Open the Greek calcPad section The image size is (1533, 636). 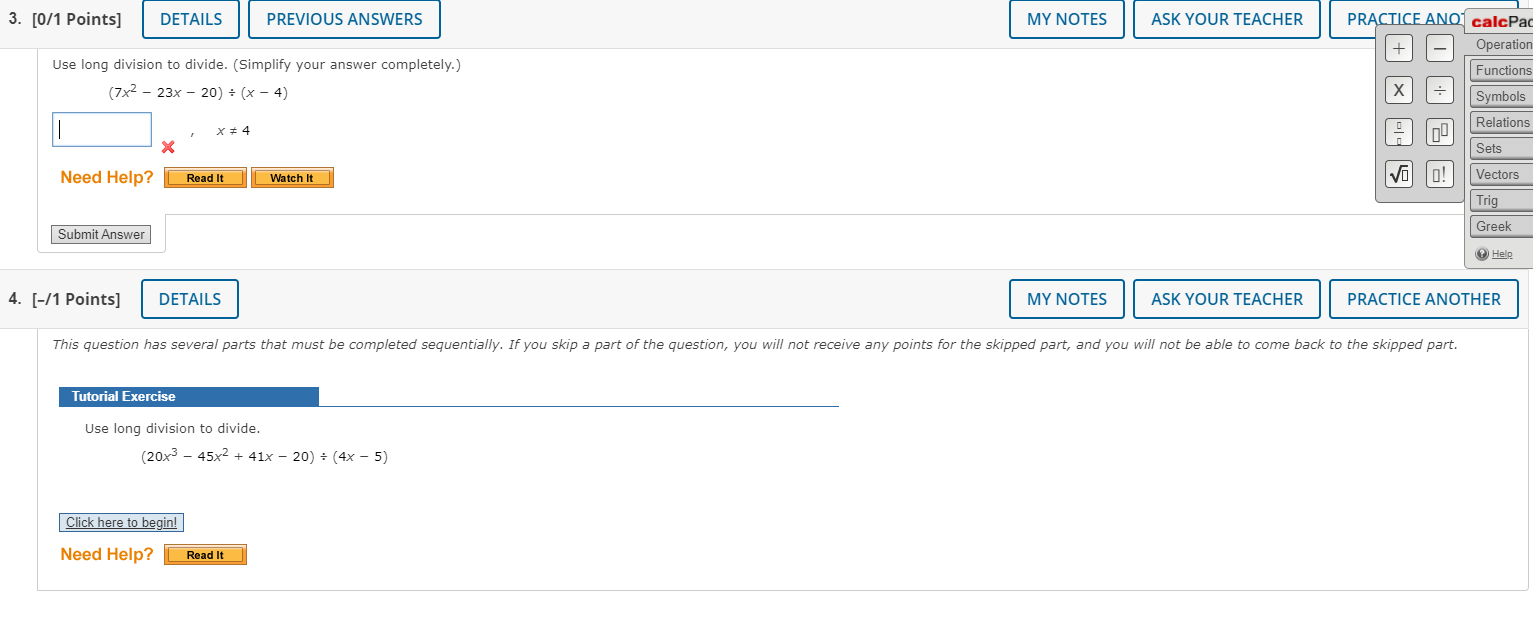pyautogui.click(x=1501, y=226)
